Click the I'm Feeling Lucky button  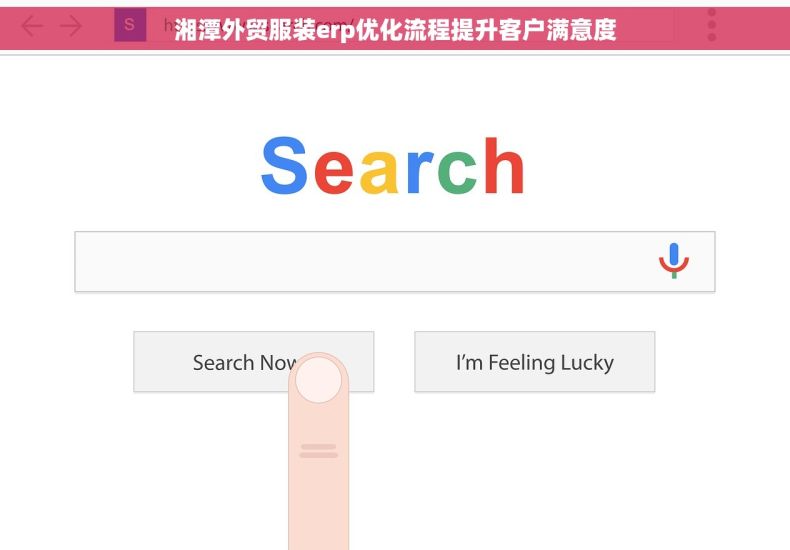535,361
